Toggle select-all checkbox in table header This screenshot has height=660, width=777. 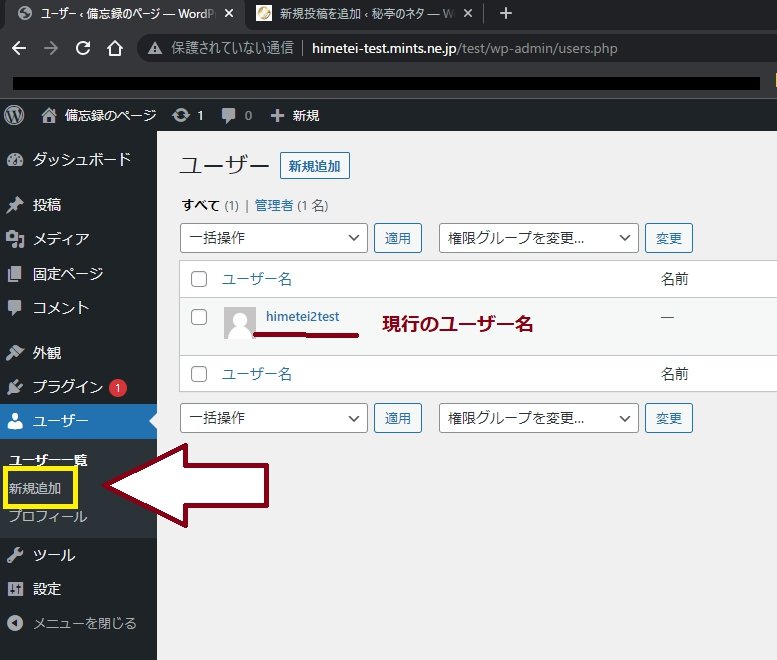tap(199, 279)
